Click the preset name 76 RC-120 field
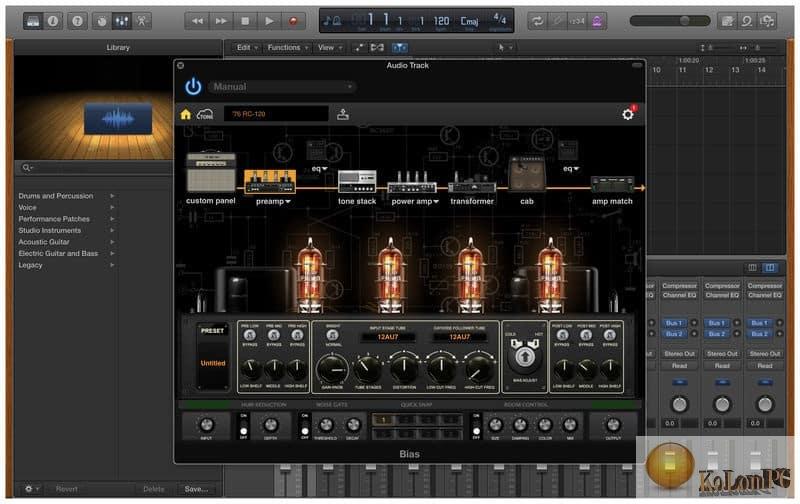The image size is (800, 504). tap(276, 114)
